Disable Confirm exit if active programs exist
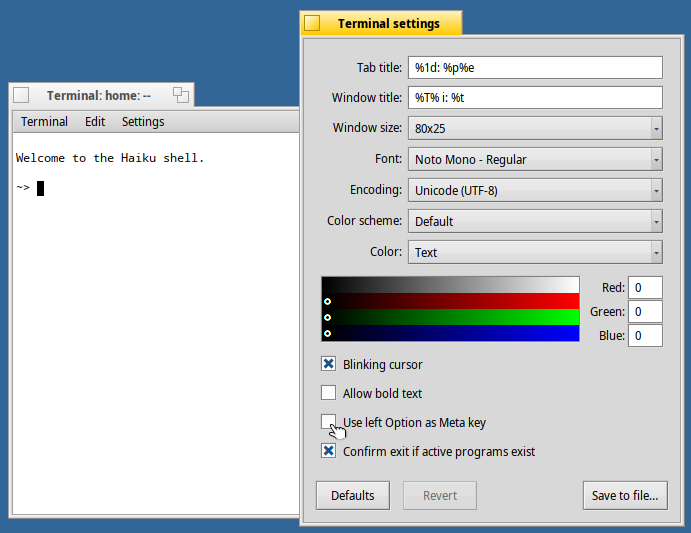 pos(328,451)
